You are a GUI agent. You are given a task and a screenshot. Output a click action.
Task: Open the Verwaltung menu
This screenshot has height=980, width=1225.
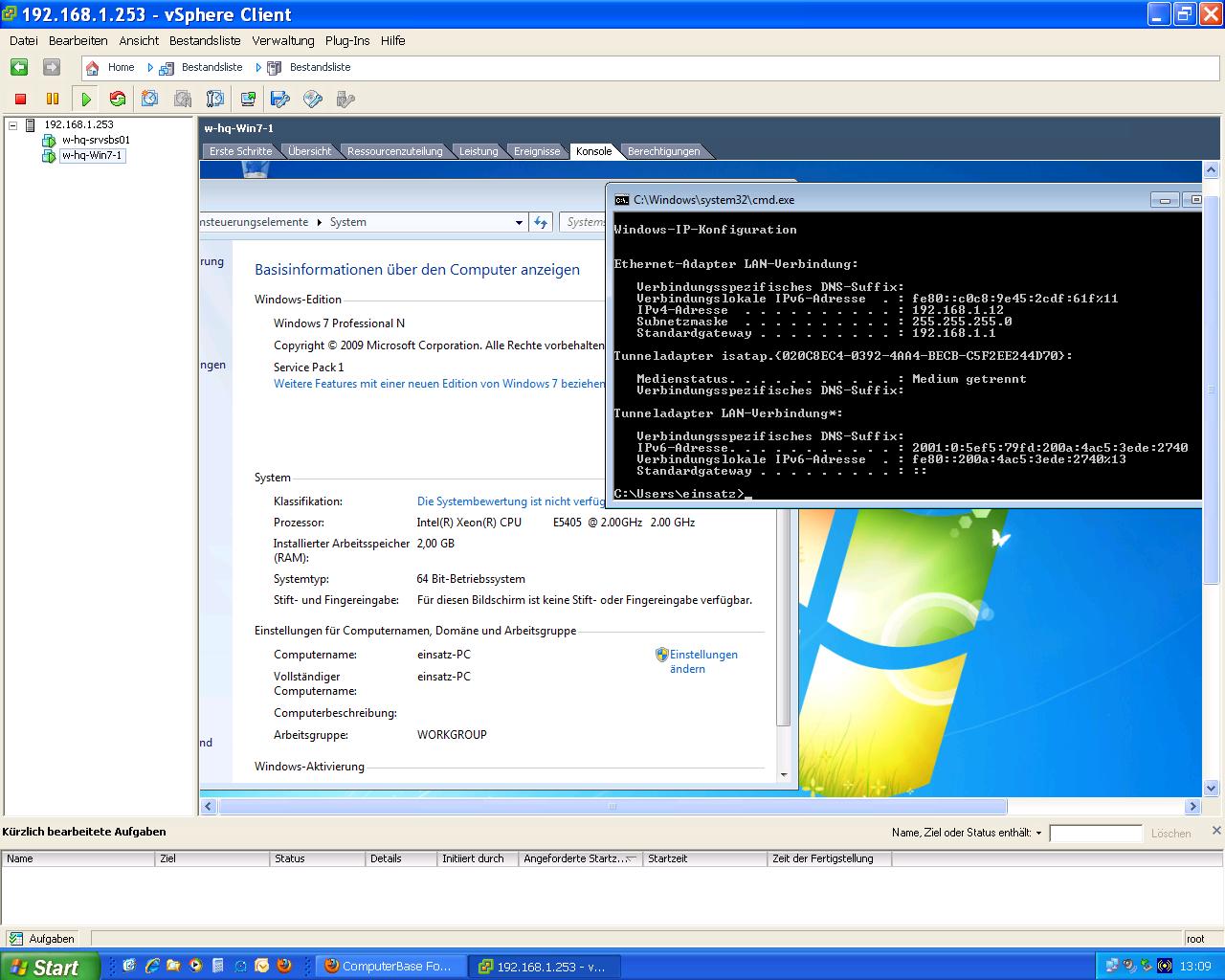pyautogui.click(x=283, y=40)
